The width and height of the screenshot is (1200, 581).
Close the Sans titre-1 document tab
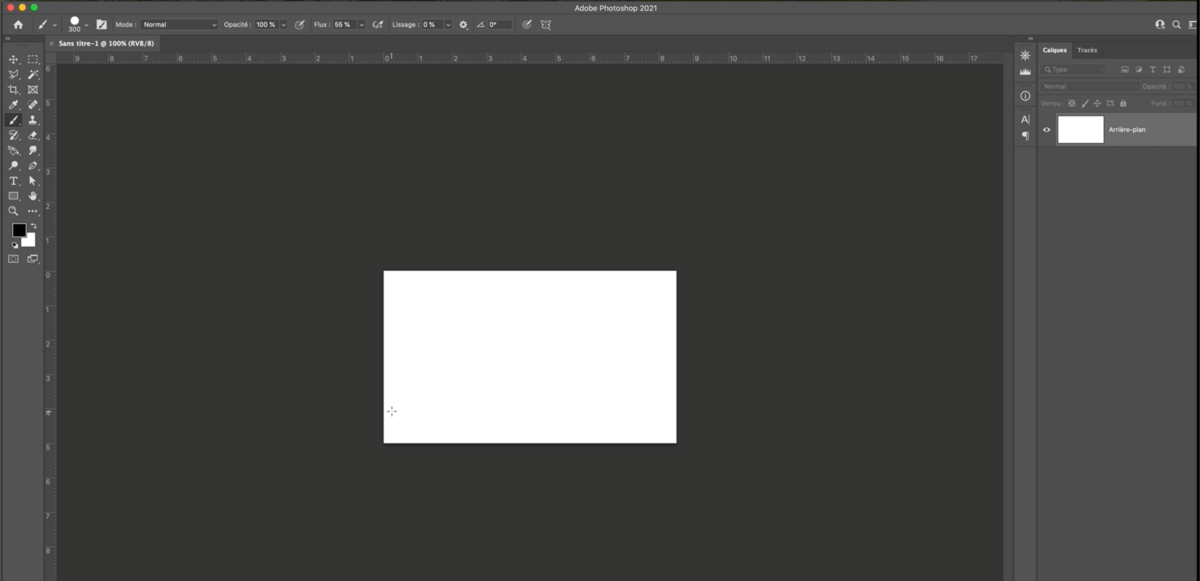[x=51, y=44]
